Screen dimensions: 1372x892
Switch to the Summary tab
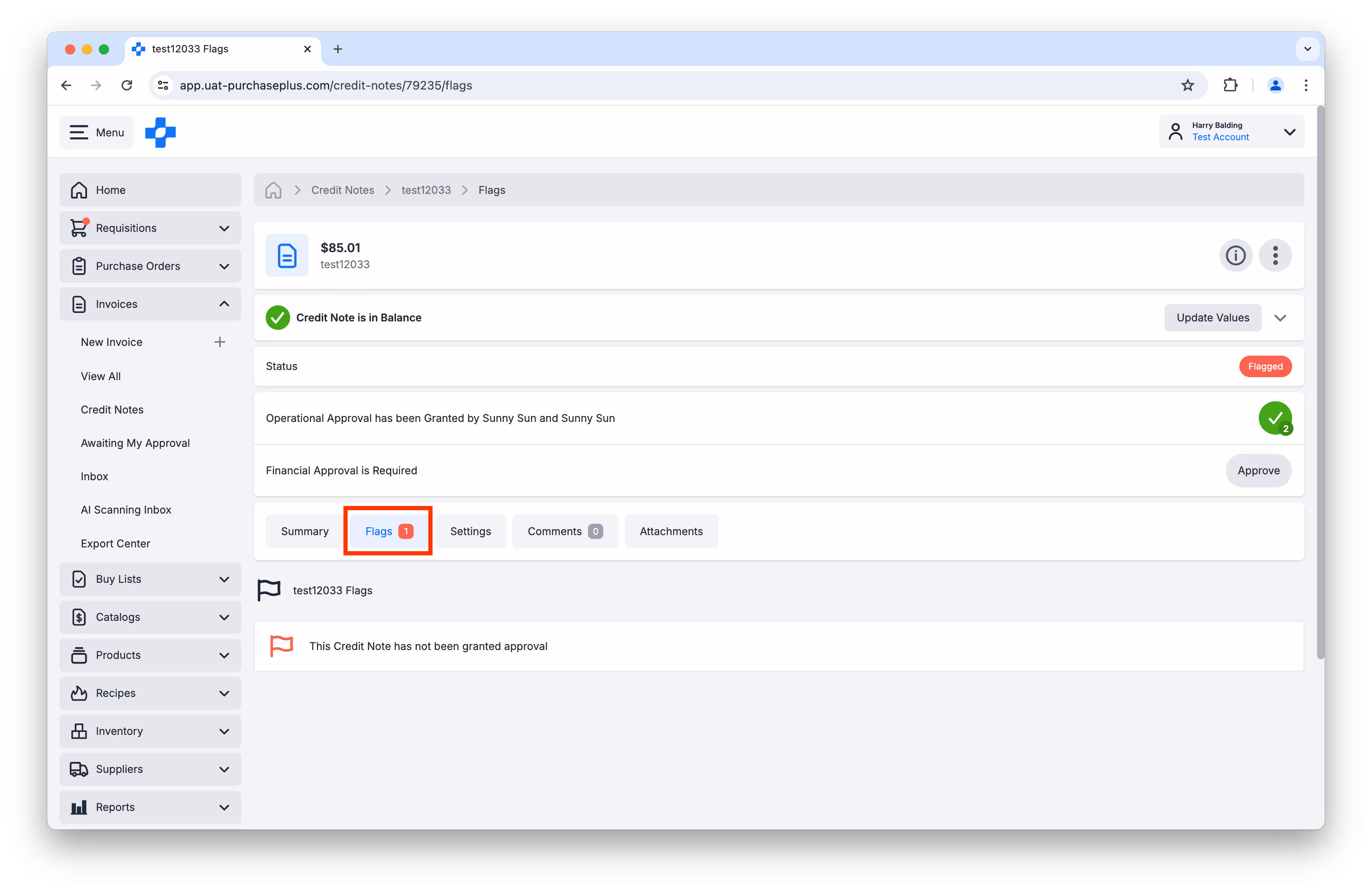tap(305, 531)
